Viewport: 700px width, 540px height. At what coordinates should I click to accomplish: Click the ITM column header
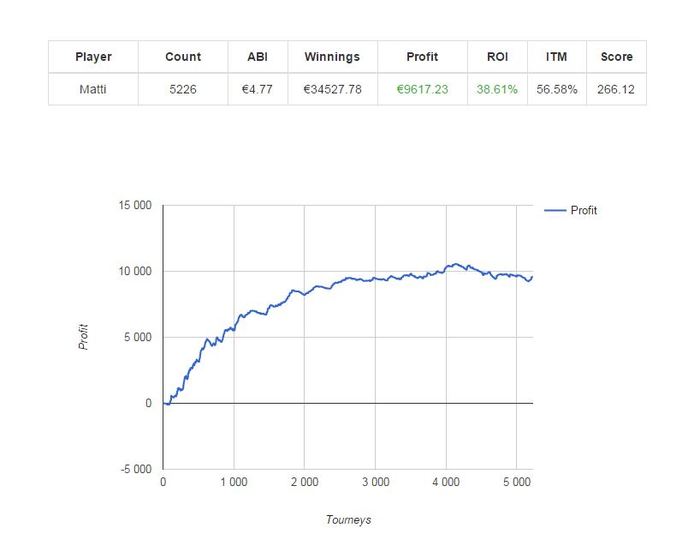pos(557,57)
